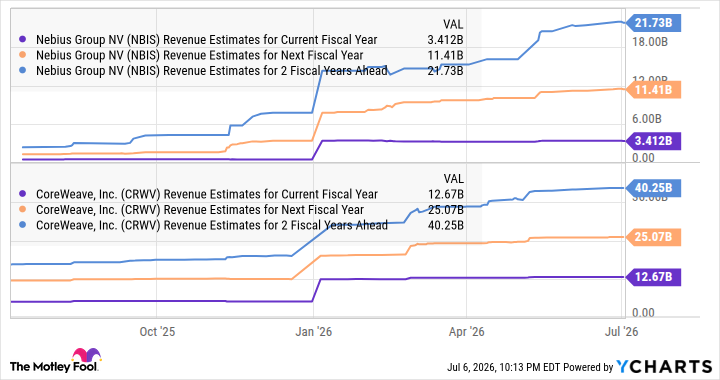Screen dimensions: 720x380
Task: Click the 12.67B purple value flag
Action: (653, 277)
